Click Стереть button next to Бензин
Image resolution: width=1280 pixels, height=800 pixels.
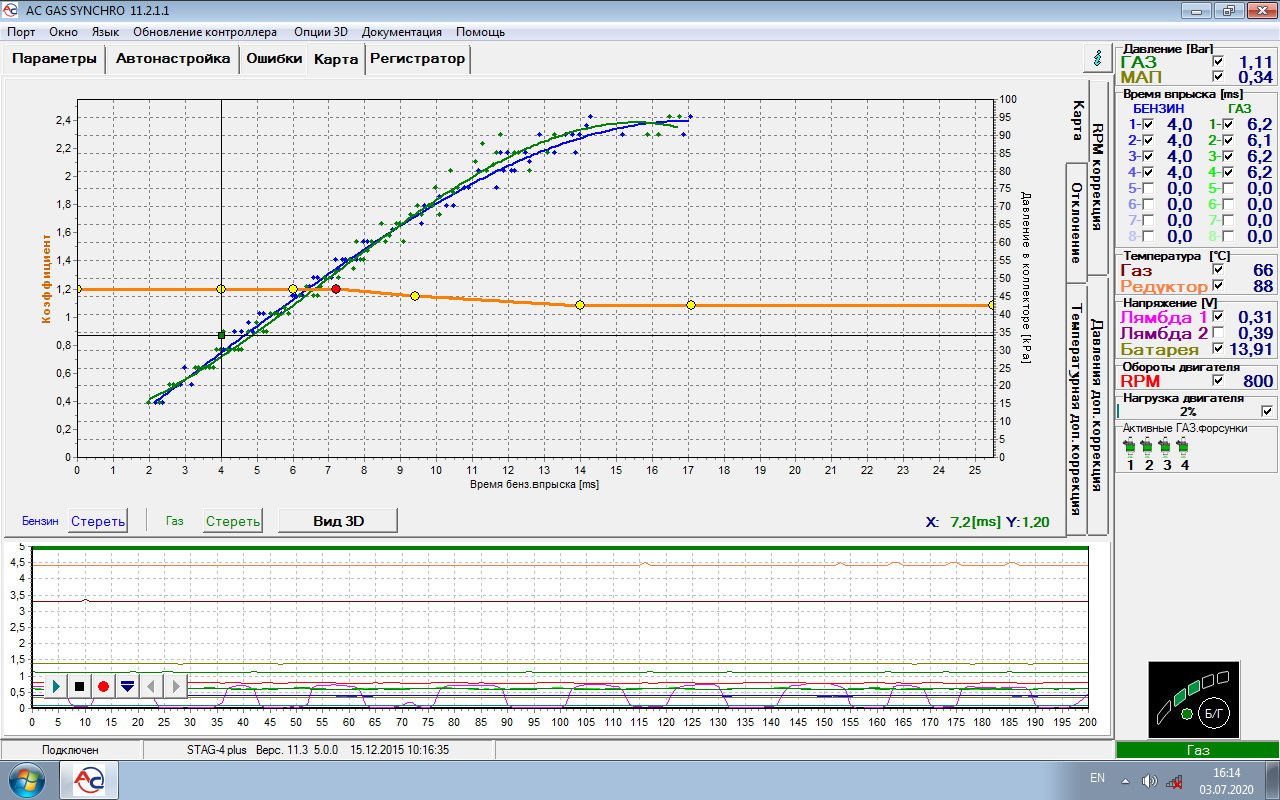click(98, 521)
